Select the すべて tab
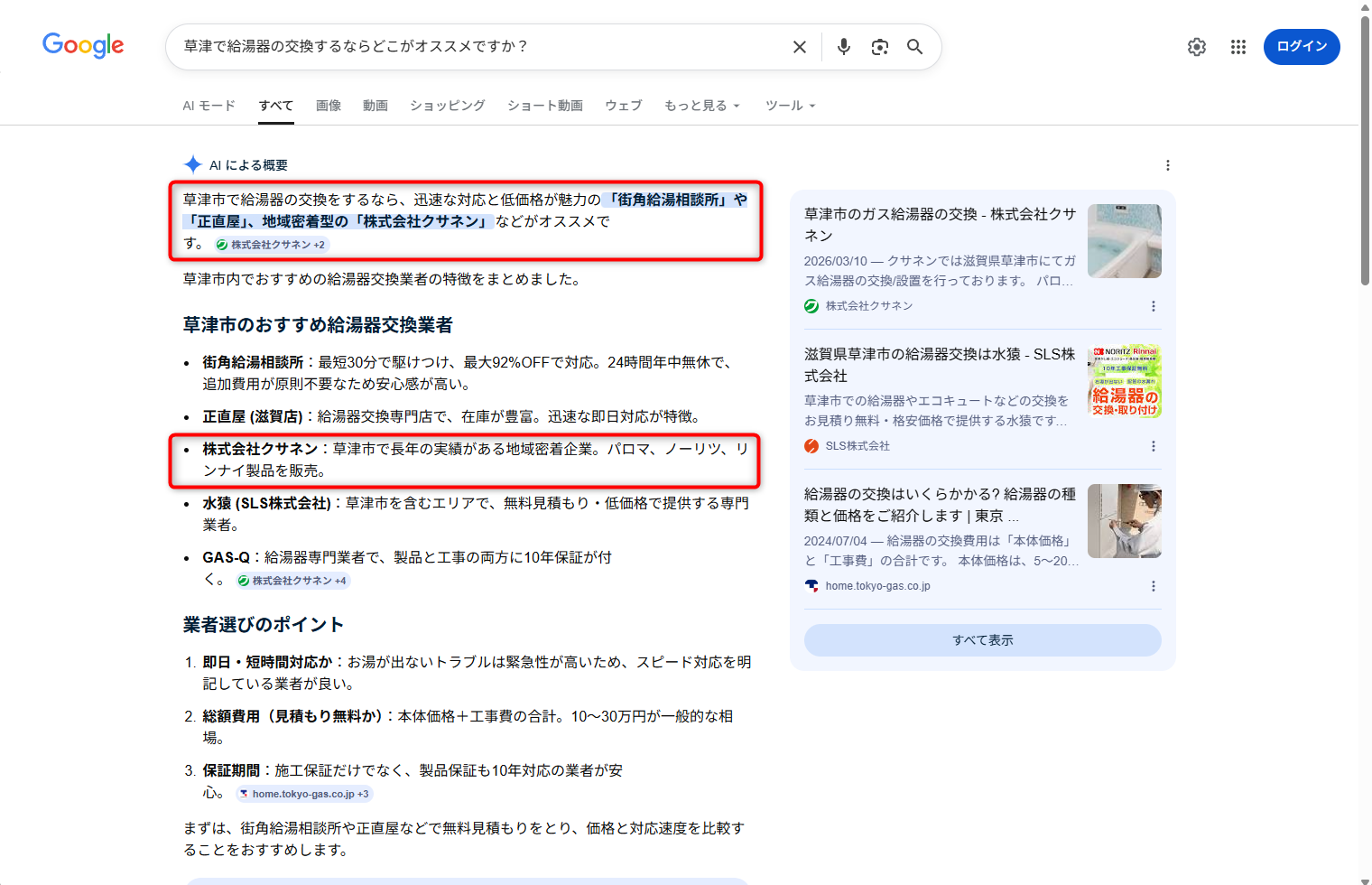This screenshot has height=885, width=1372. [275, 106]
